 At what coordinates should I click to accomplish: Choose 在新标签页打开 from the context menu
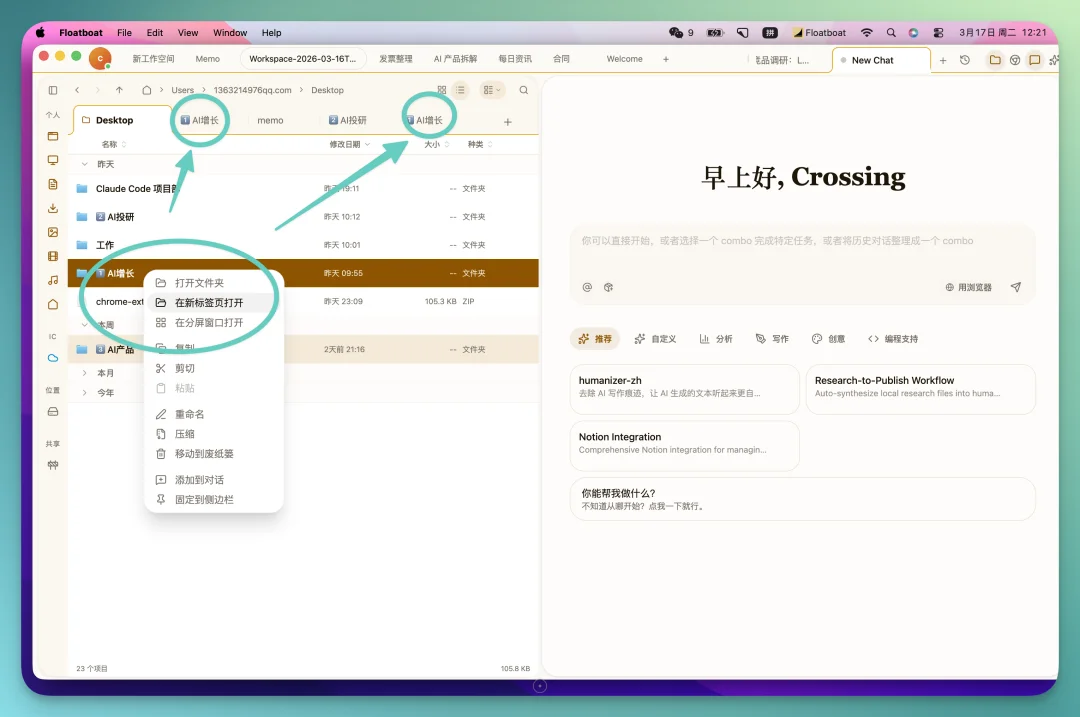click(x=210, y=303)
